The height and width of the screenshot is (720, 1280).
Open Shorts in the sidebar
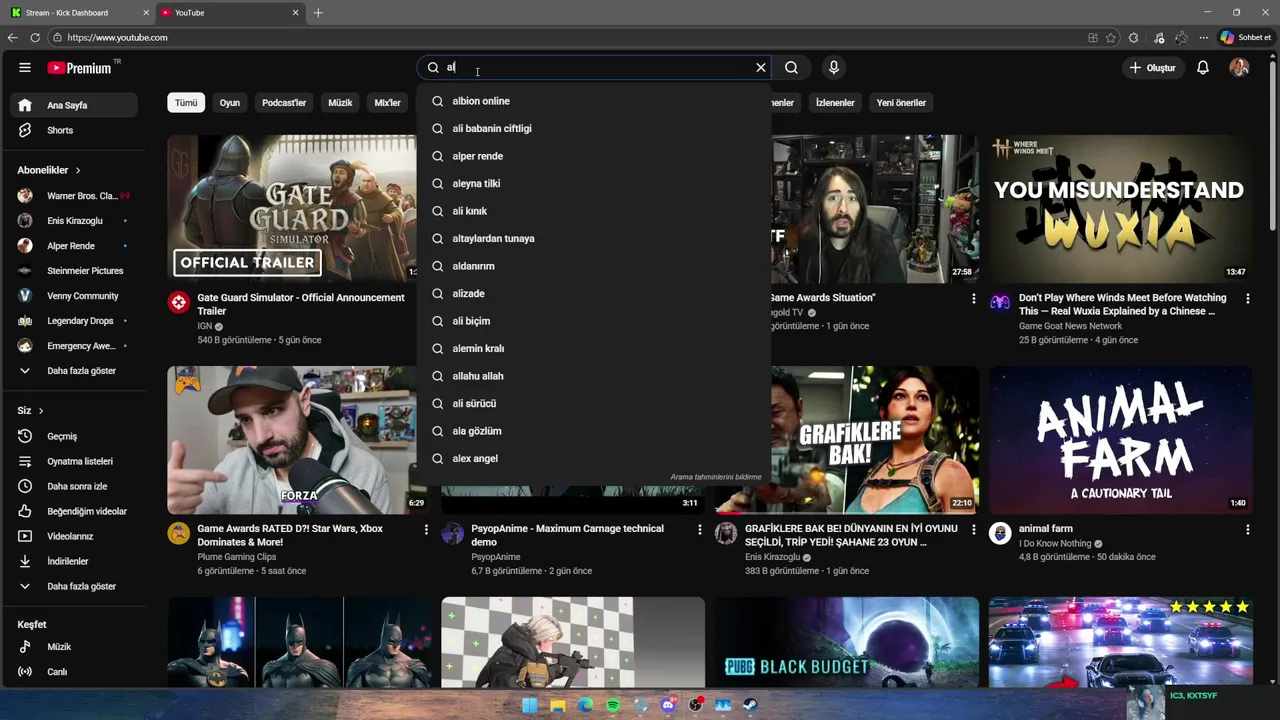[x=74, y=130]
